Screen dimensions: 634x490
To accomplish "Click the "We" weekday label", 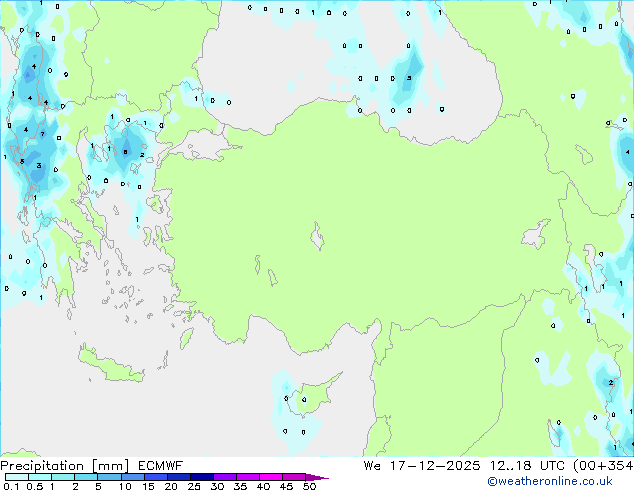I will click(x=372, y=466).
